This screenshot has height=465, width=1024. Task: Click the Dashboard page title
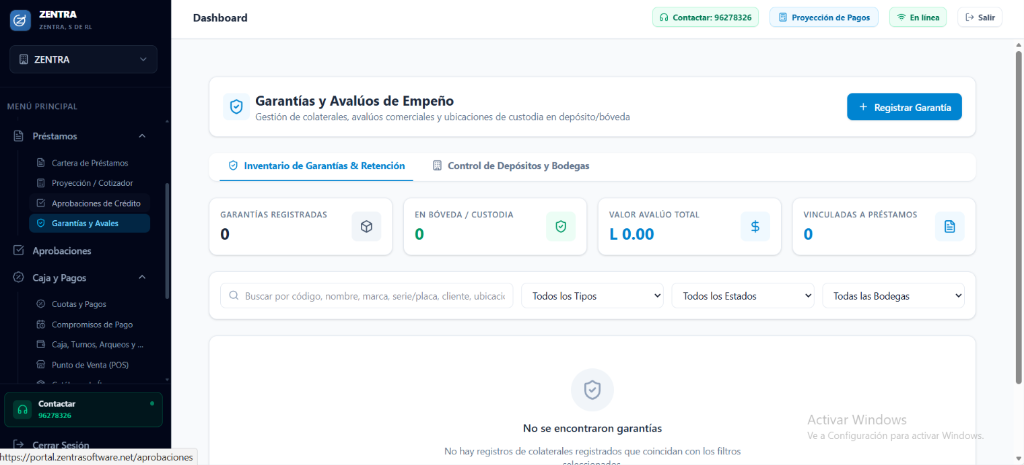pyautogui.click(x=220, y=18)
